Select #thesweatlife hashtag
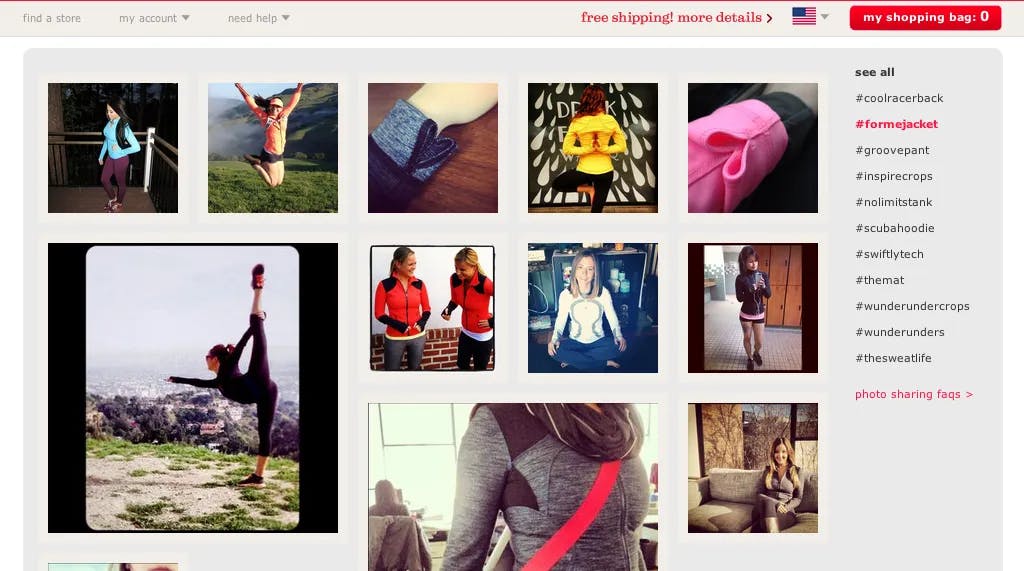Image resolution: width=1024 pixels, height=571 pixels. [x=893, y=358]
